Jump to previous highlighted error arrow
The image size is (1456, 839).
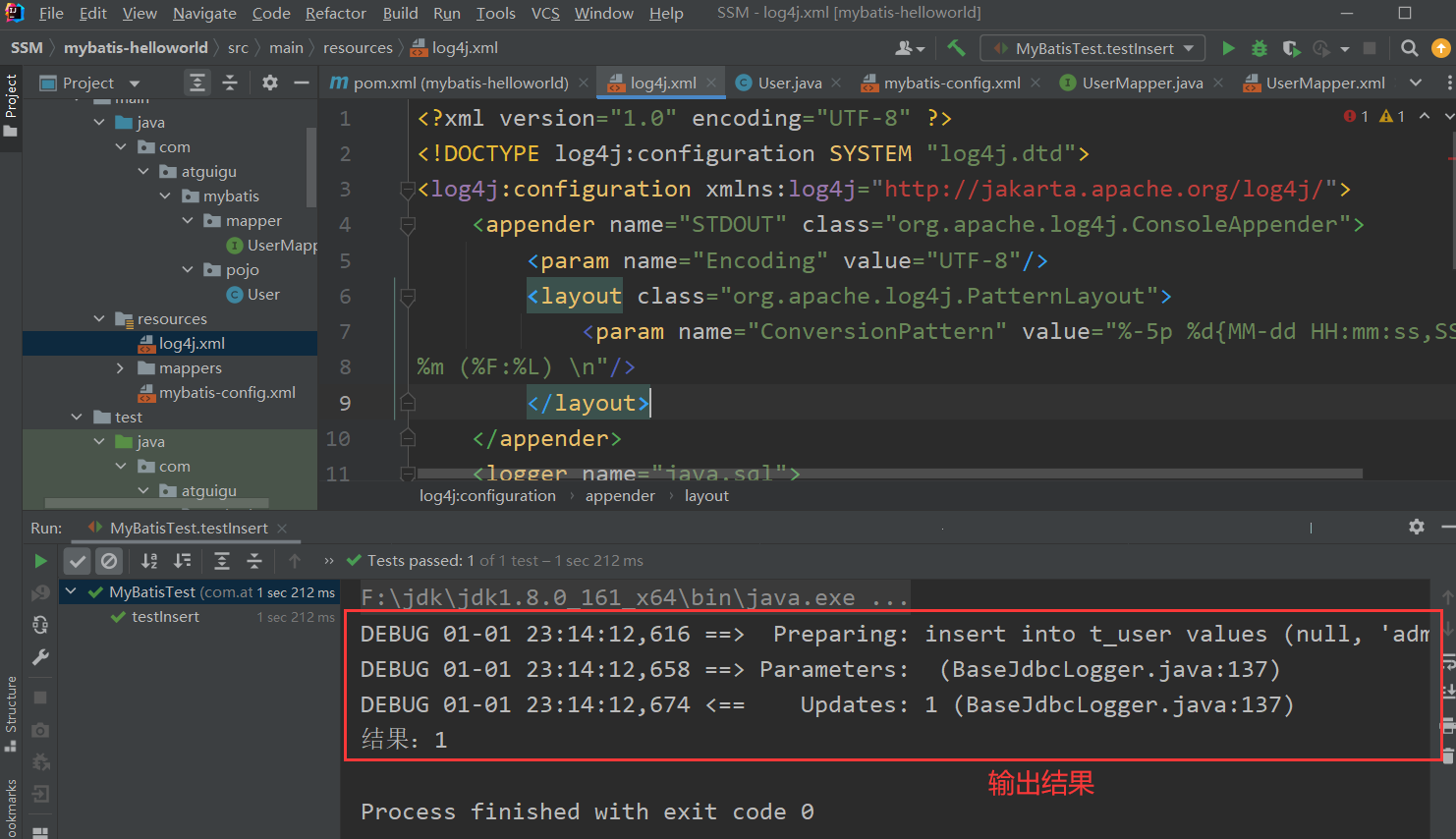(x=1424, y=116)
